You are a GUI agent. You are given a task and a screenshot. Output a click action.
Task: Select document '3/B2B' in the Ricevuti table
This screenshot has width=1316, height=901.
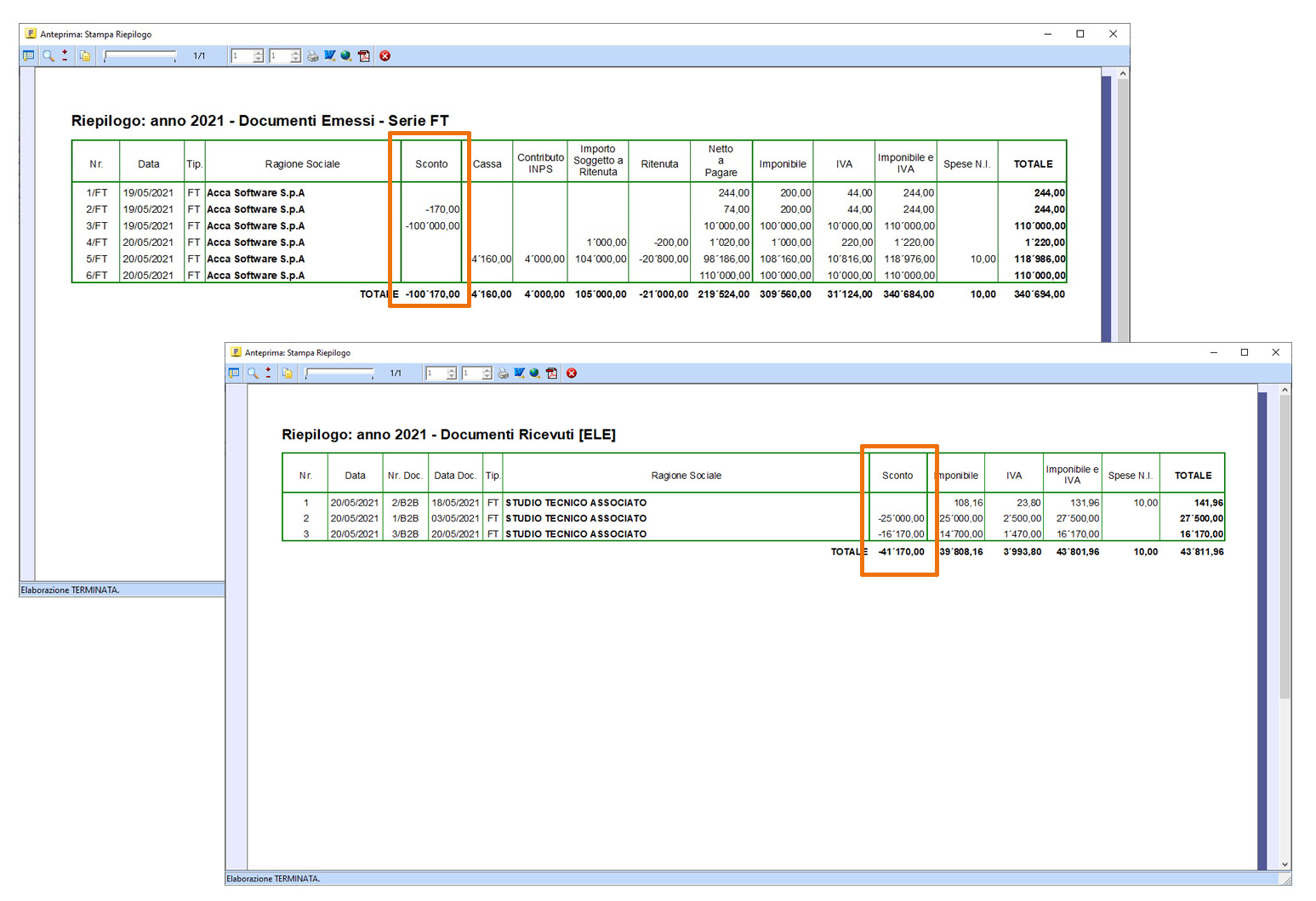[405, 534]
